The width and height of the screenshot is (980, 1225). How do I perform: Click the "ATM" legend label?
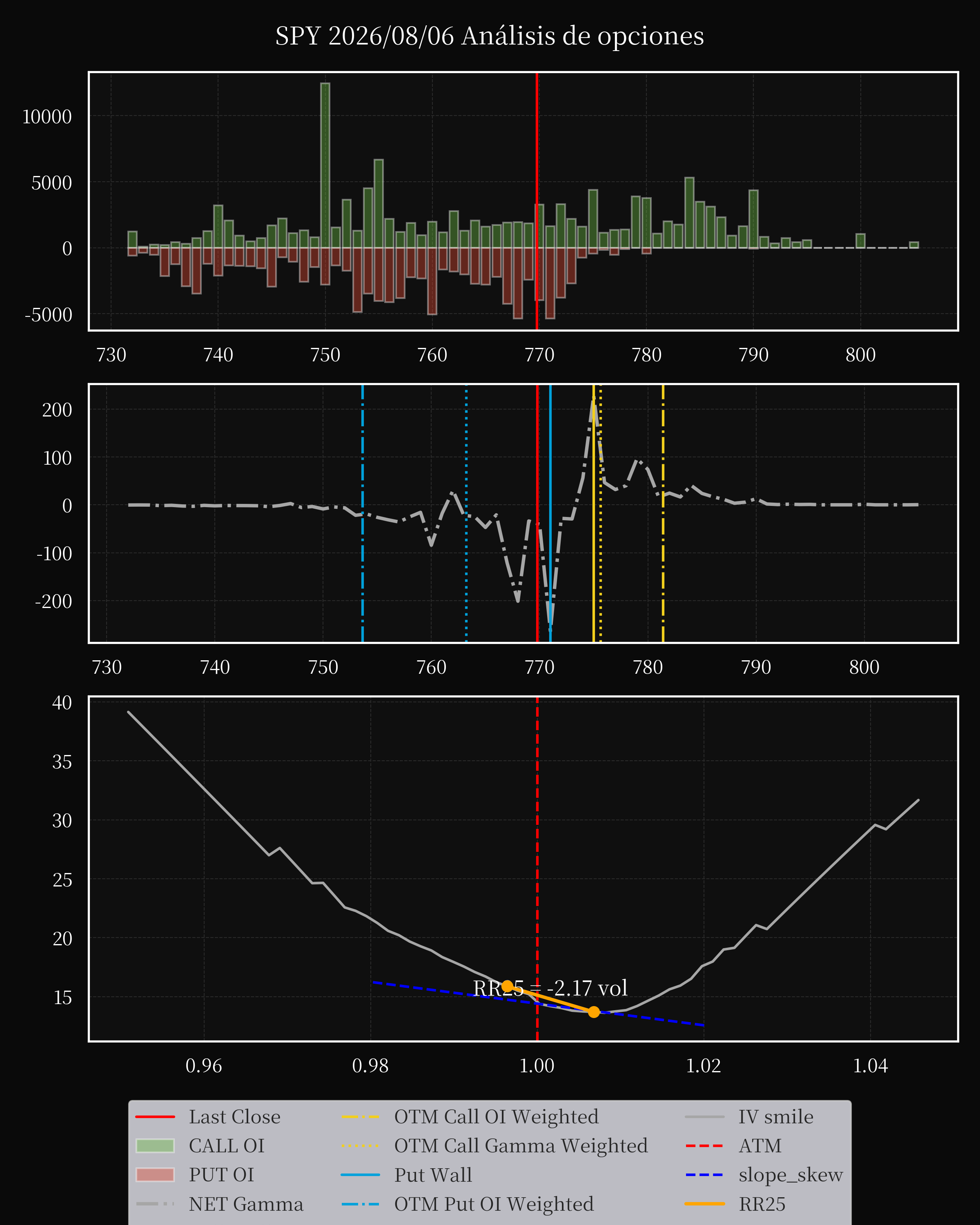coord(760,1146)
